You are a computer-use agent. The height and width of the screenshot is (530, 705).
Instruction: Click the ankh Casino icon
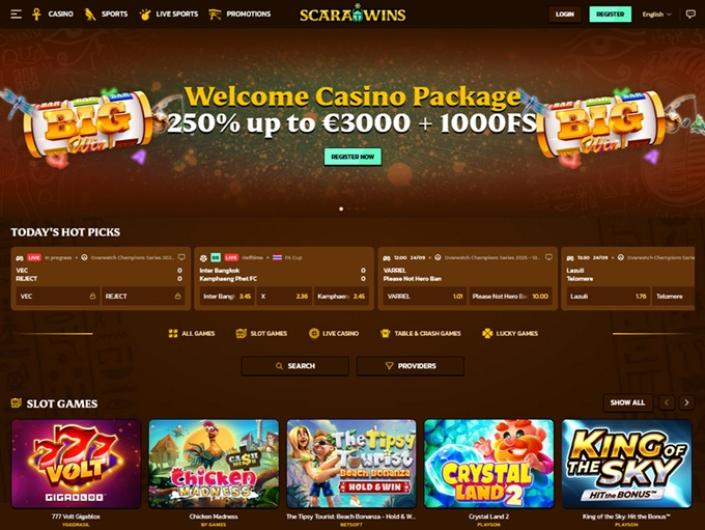[x=36, y=14]
